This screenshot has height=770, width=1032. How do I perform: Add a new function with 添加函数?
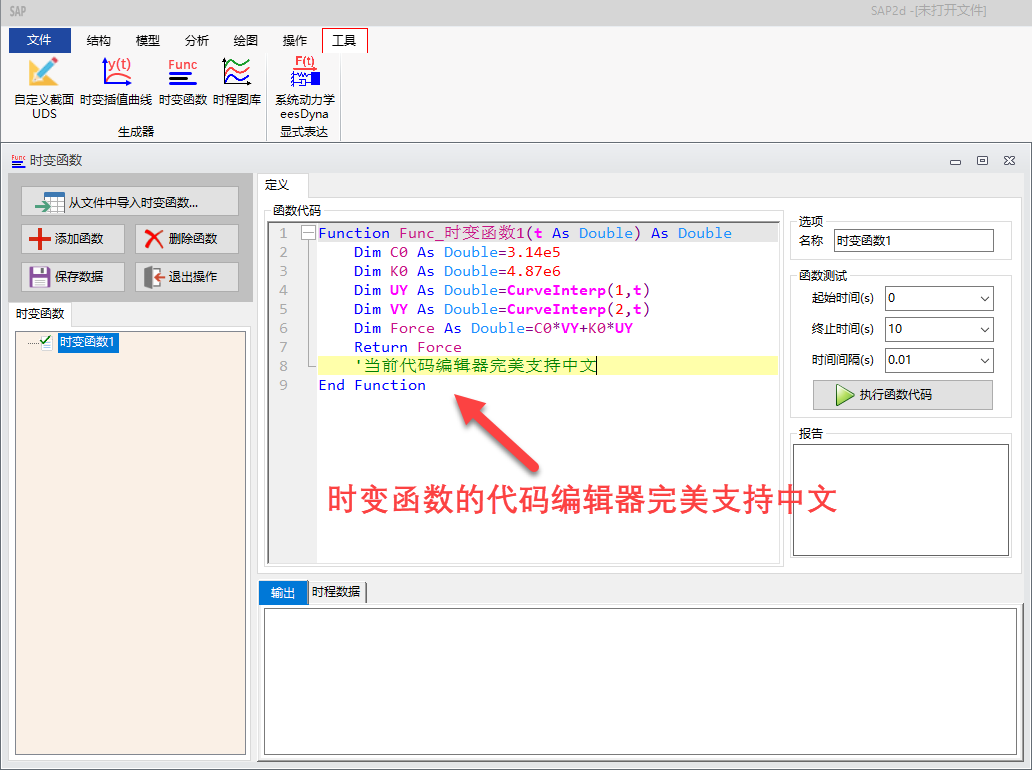(75, 239)
